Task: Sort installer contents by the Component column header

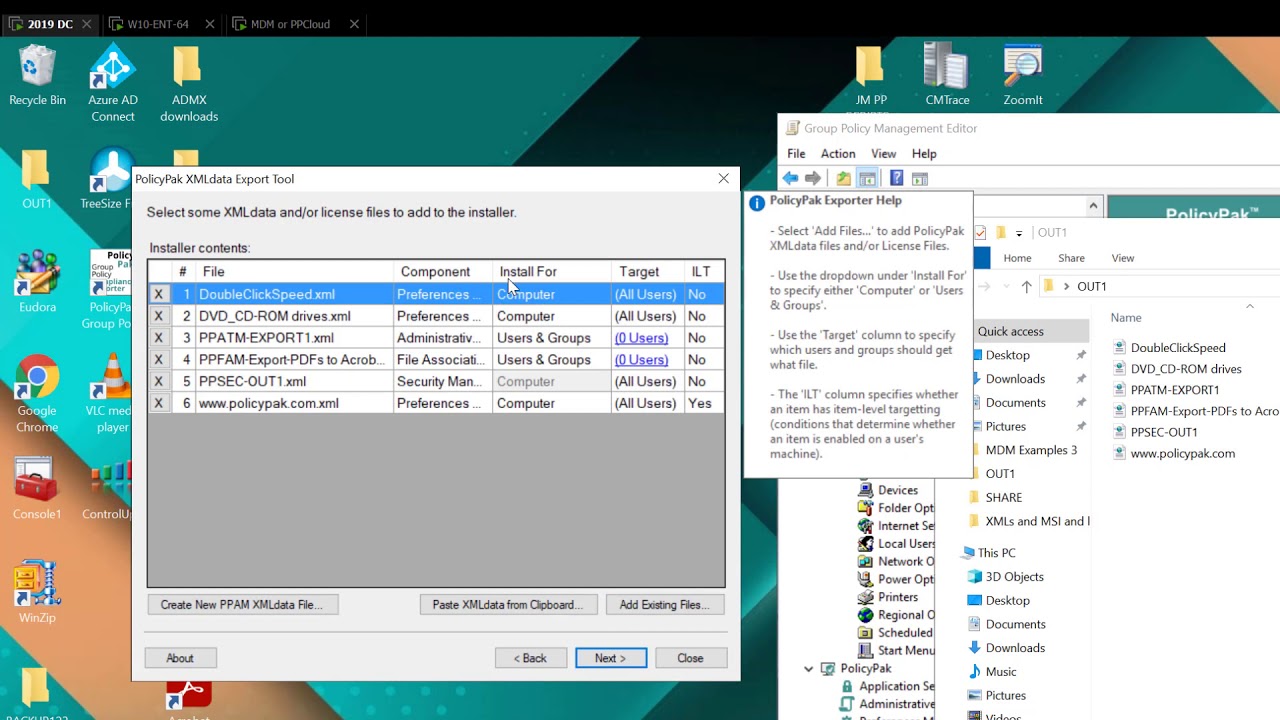Action: tap(443, 272)
